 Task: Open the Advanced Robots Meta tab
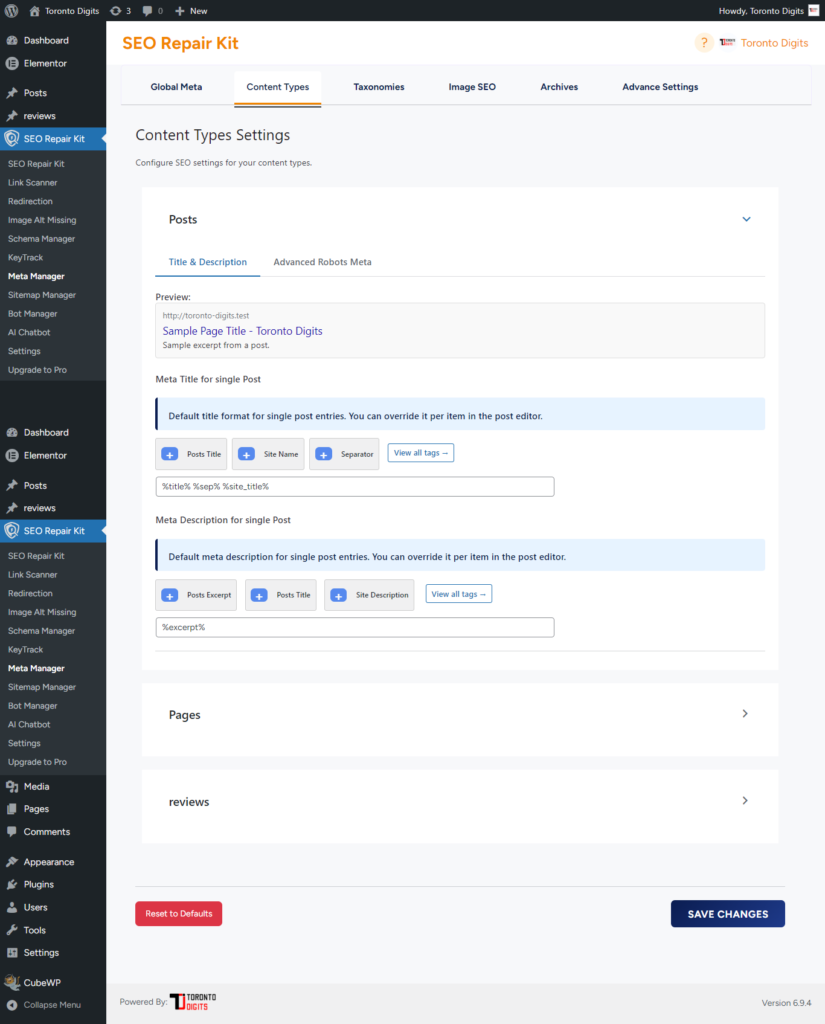[x=322, y=262]
